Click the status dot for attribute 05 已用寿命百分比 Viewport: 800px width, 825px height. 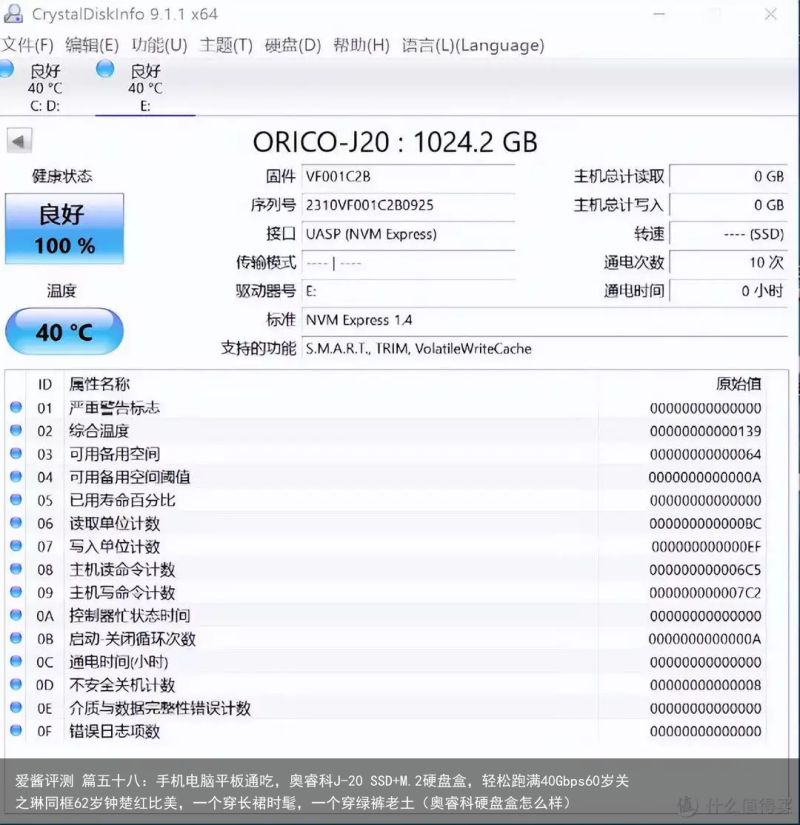click(x=16, y=500)
